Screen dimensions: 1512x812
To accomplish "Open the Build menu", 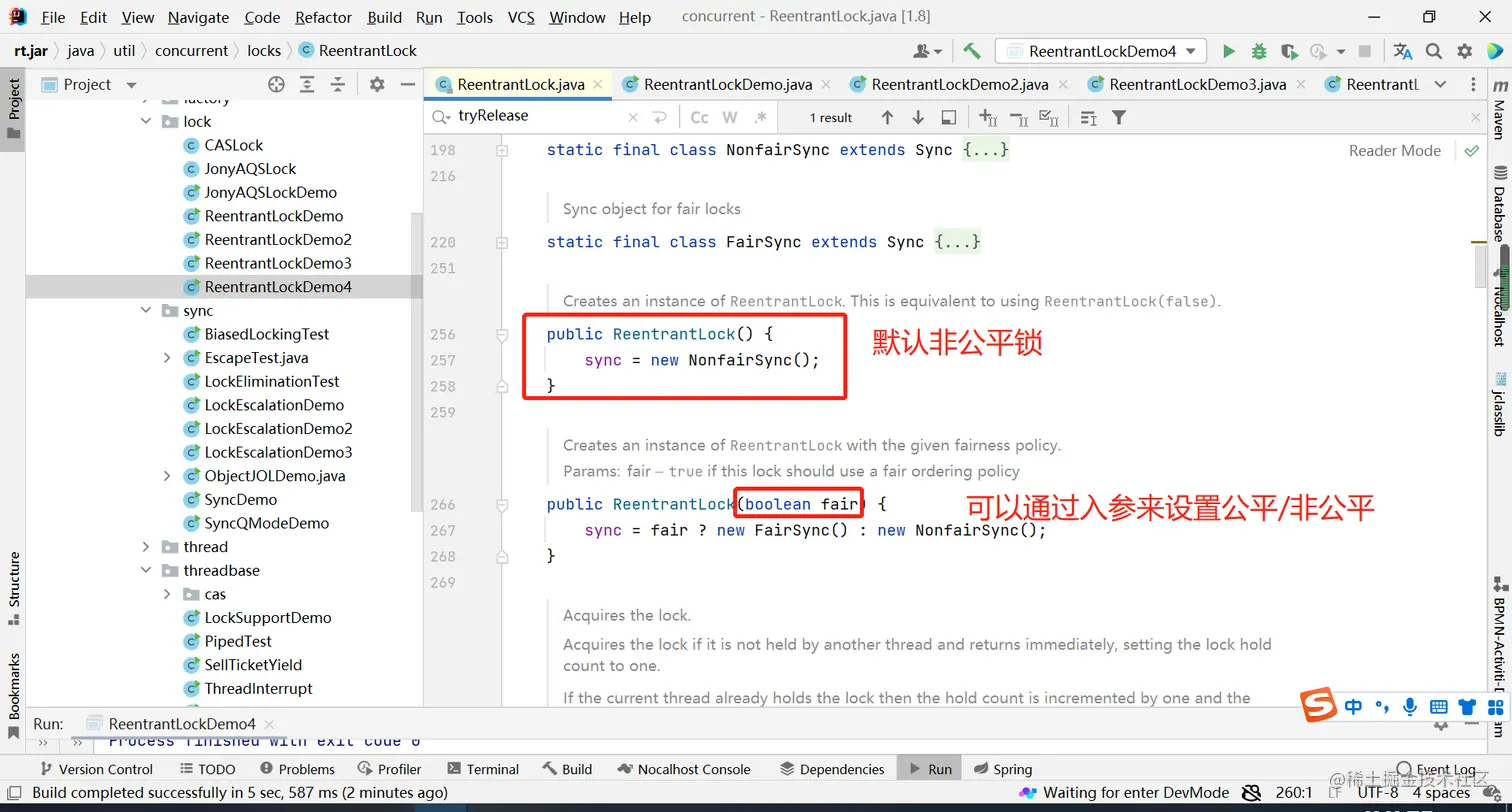I will [x=384, y=17].
